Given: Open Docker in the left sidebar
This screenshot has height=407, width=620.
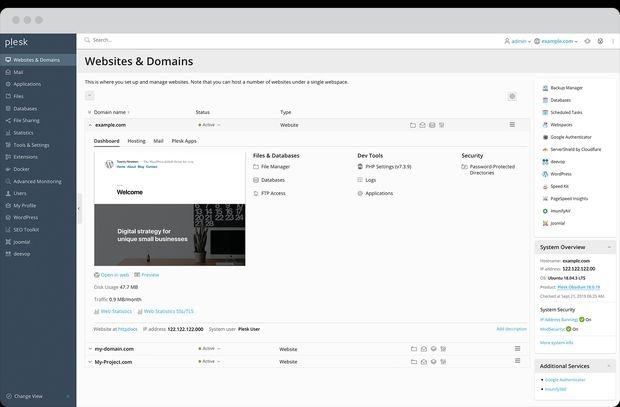Looking at the screenshot, I should tap(21, 169).
